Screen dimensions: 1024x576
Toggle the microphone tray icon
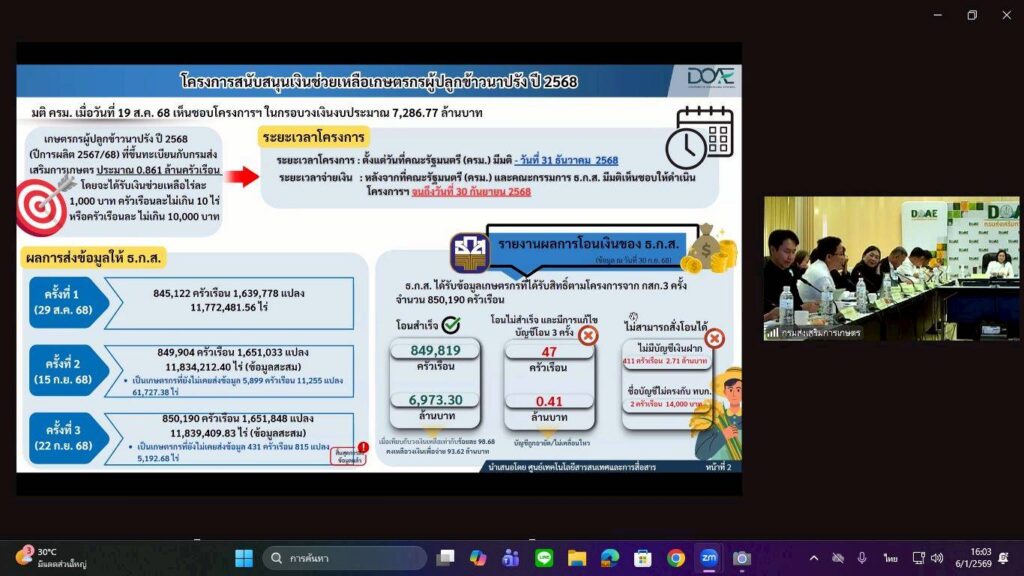pos(861,557)
